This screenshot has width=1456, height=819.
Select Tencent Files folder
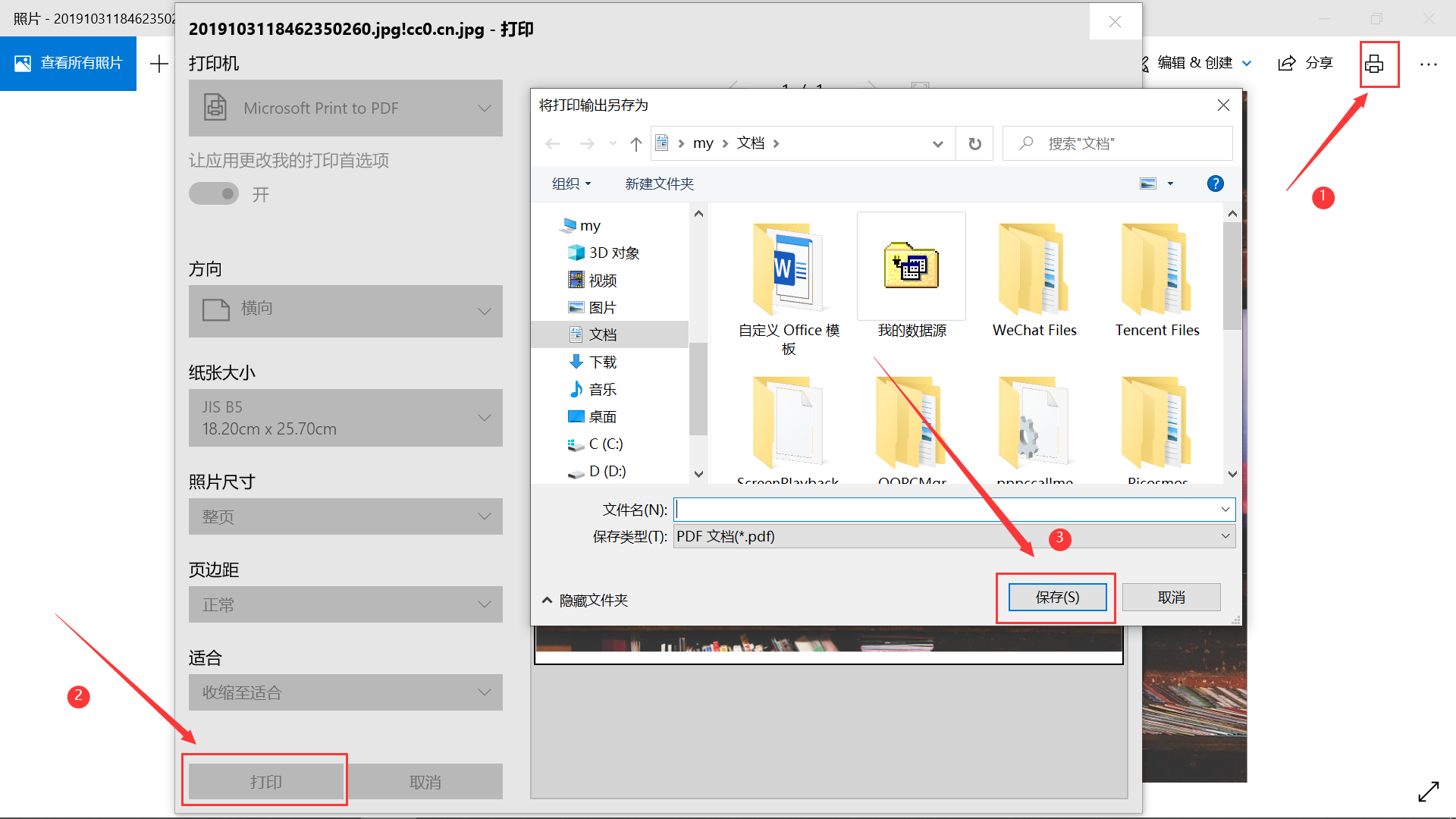pos(1157,278)
